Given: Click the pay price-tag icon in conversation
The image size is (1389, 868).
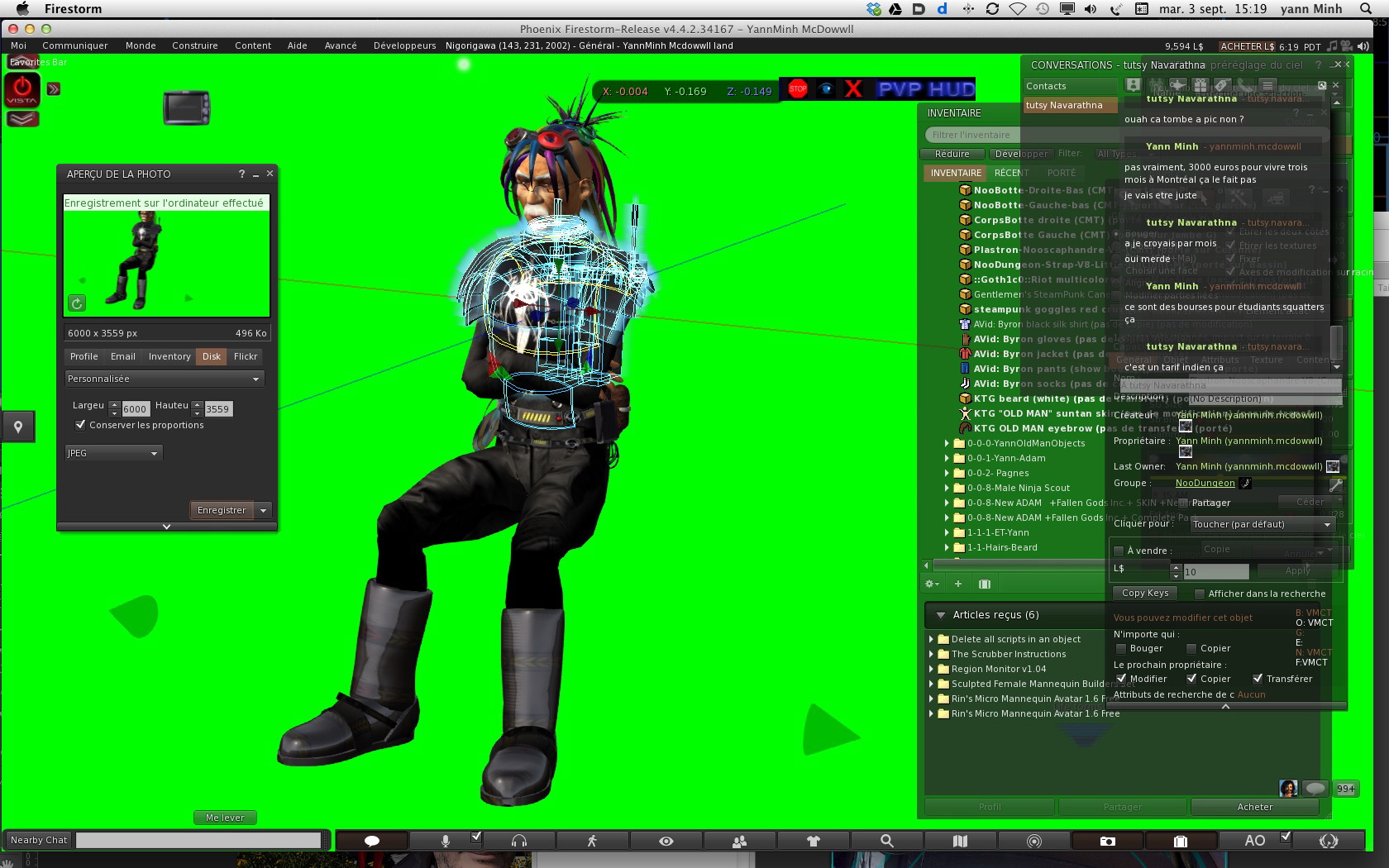Looking at the screenshot, I should 1222,84.
